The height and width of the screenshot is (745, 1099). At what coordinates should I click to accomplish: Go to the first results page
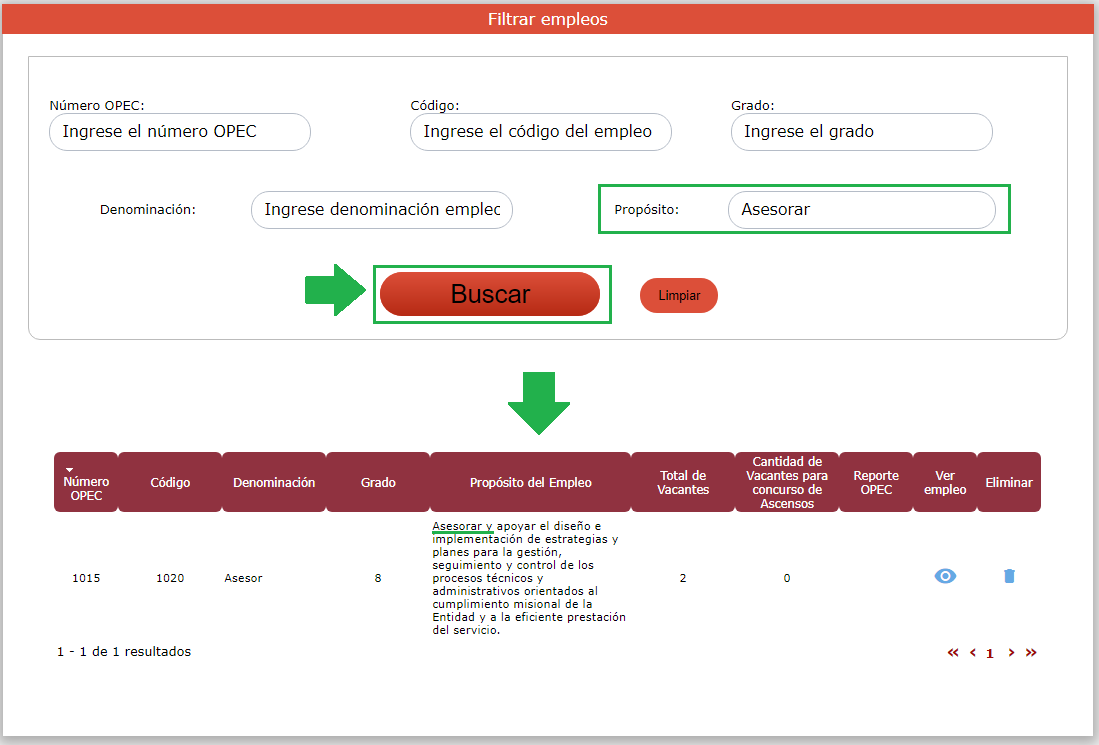[x=953, y=653]
